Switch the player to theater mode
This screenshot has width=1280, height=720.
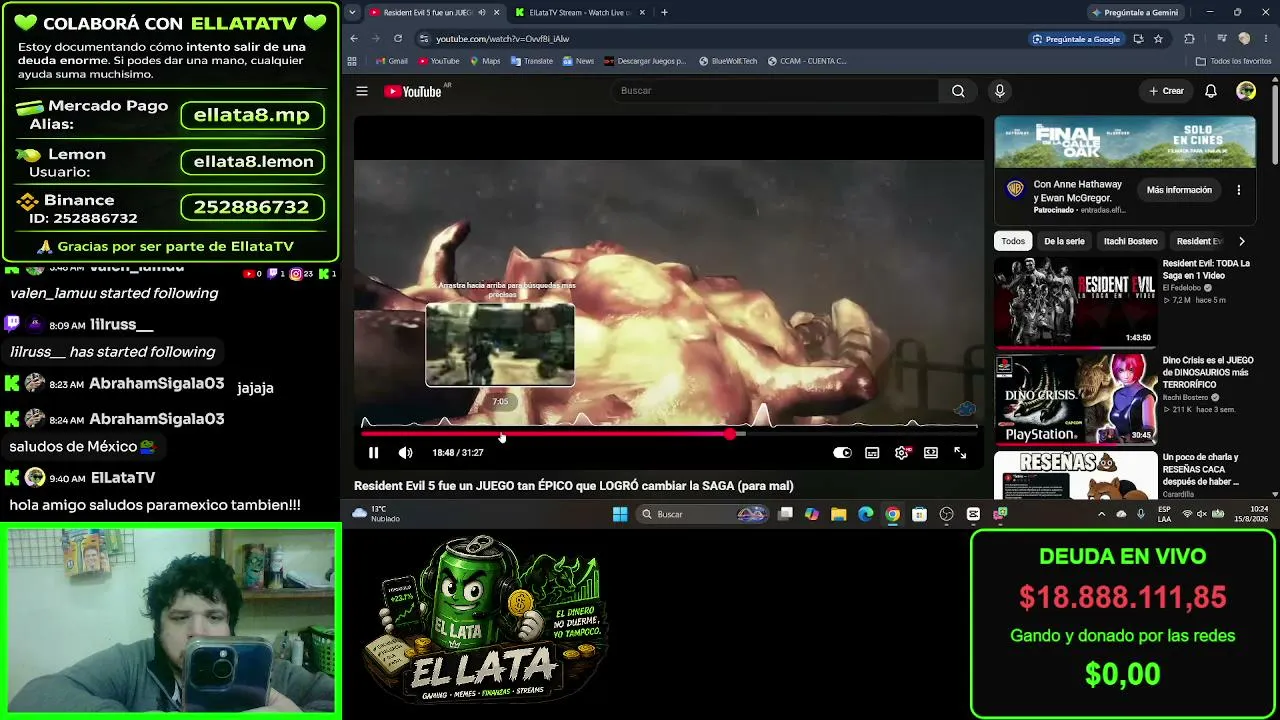point(931,453)
